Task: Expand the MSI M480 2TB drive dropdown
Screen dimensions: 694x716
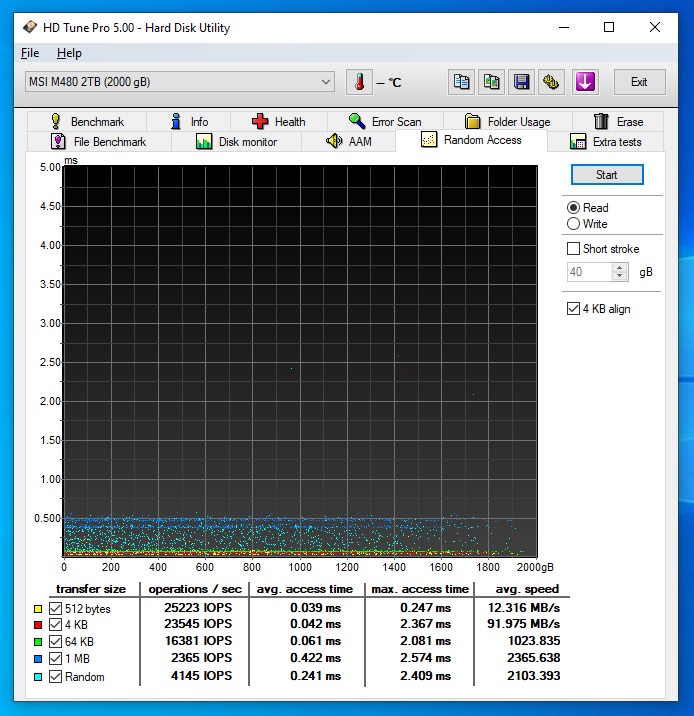Action: click(326, 82)
